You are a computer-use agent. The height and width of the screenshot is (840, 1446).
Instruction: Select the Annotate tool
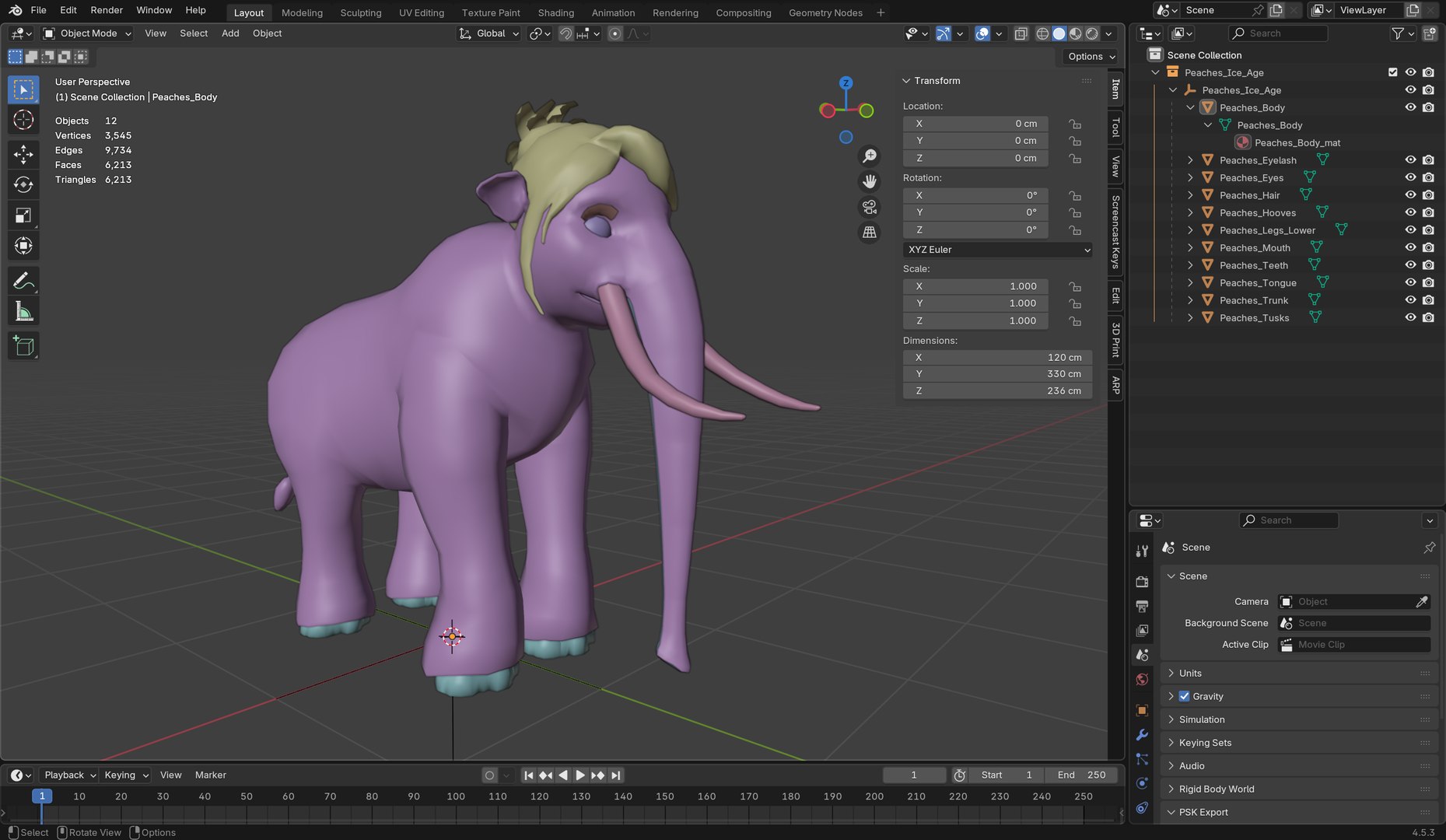[x=23, y=280]
